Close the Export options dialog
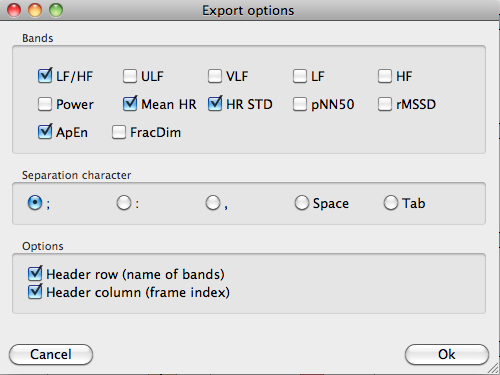The height and width of the screenshot is (375, 500). click(14, 10)
